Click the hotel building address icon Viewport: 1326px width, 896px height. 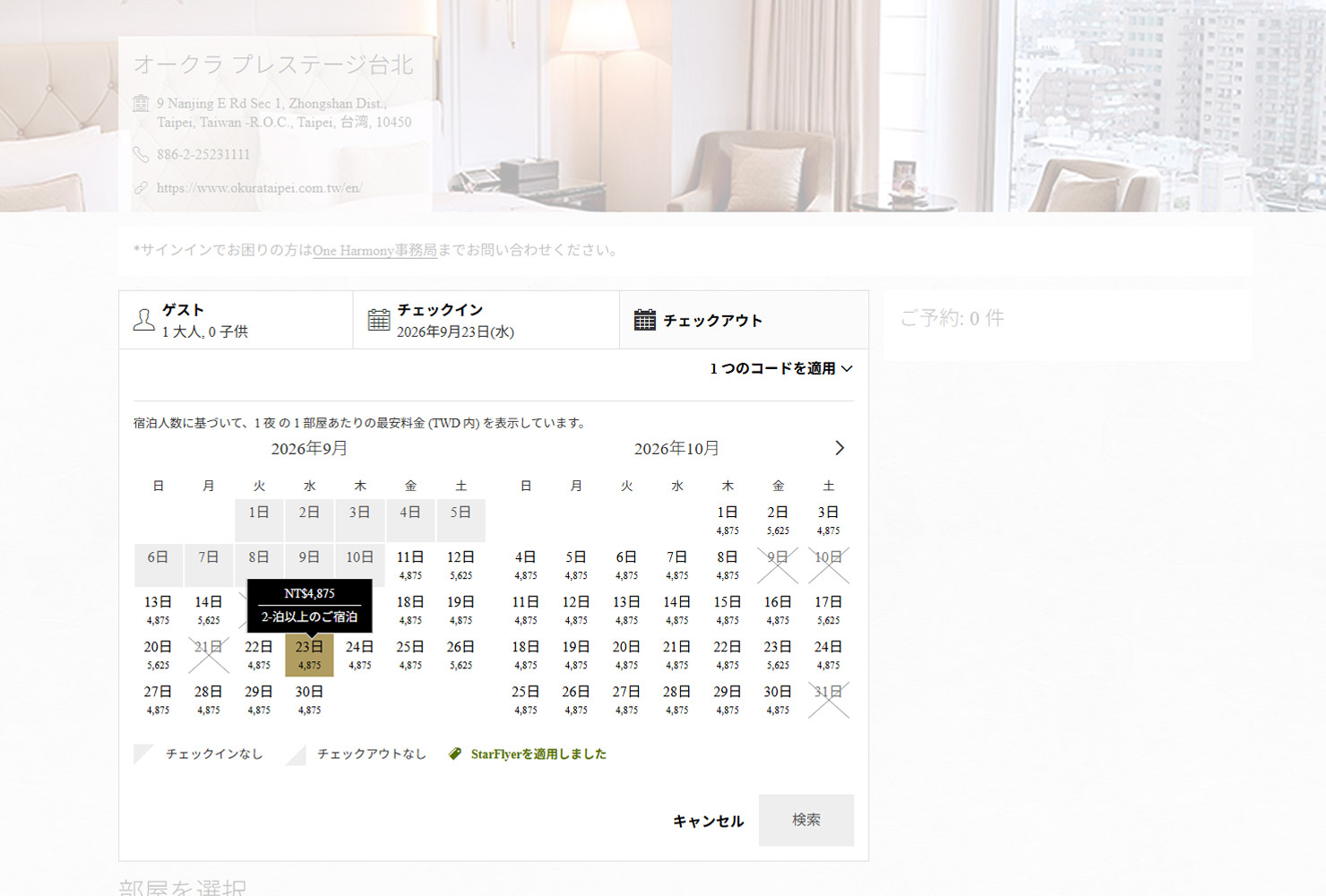(x=141, y=103)
